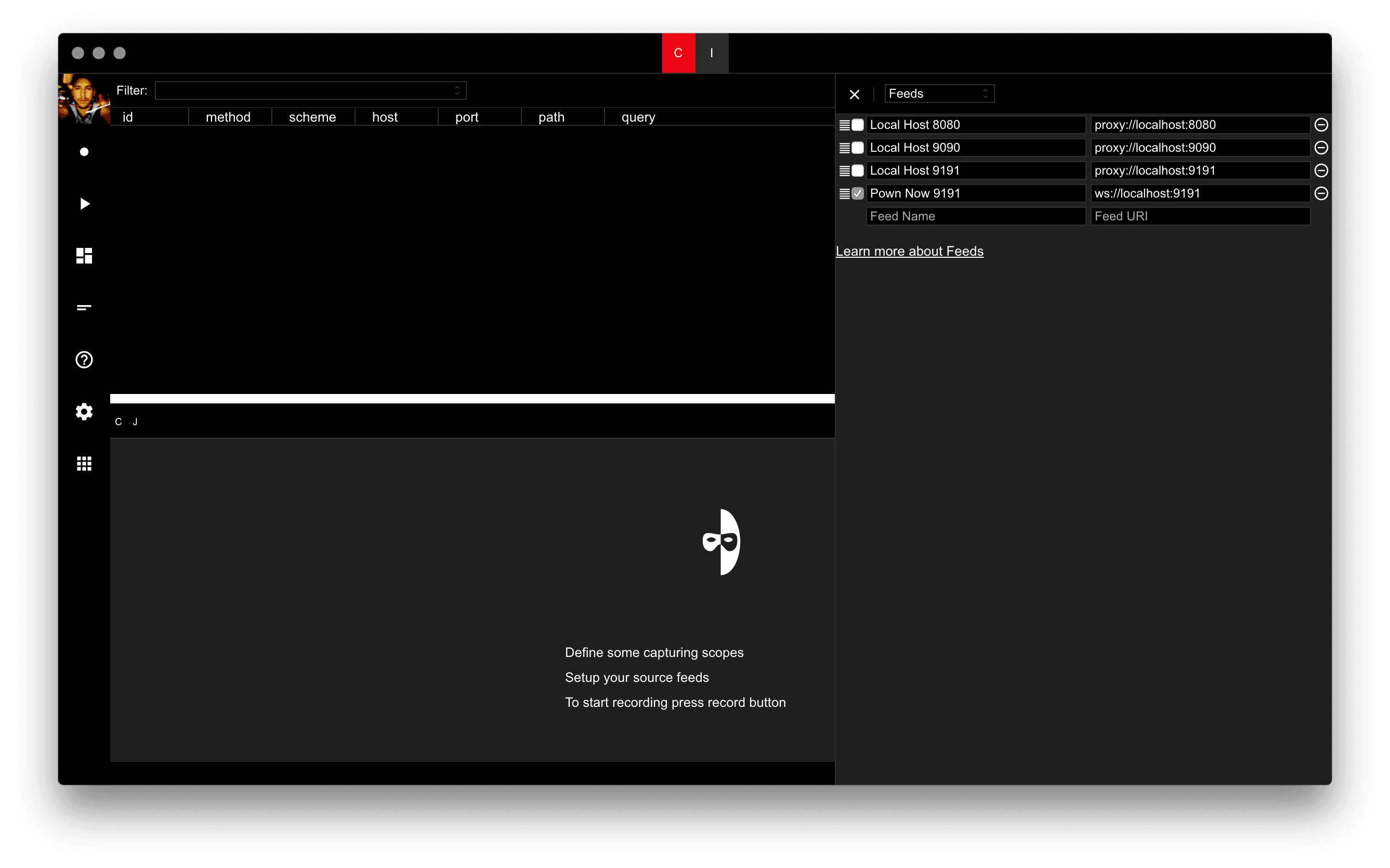
Task: Remove the Pown Now 9191 feed
Action: (x=1320, y=193)
